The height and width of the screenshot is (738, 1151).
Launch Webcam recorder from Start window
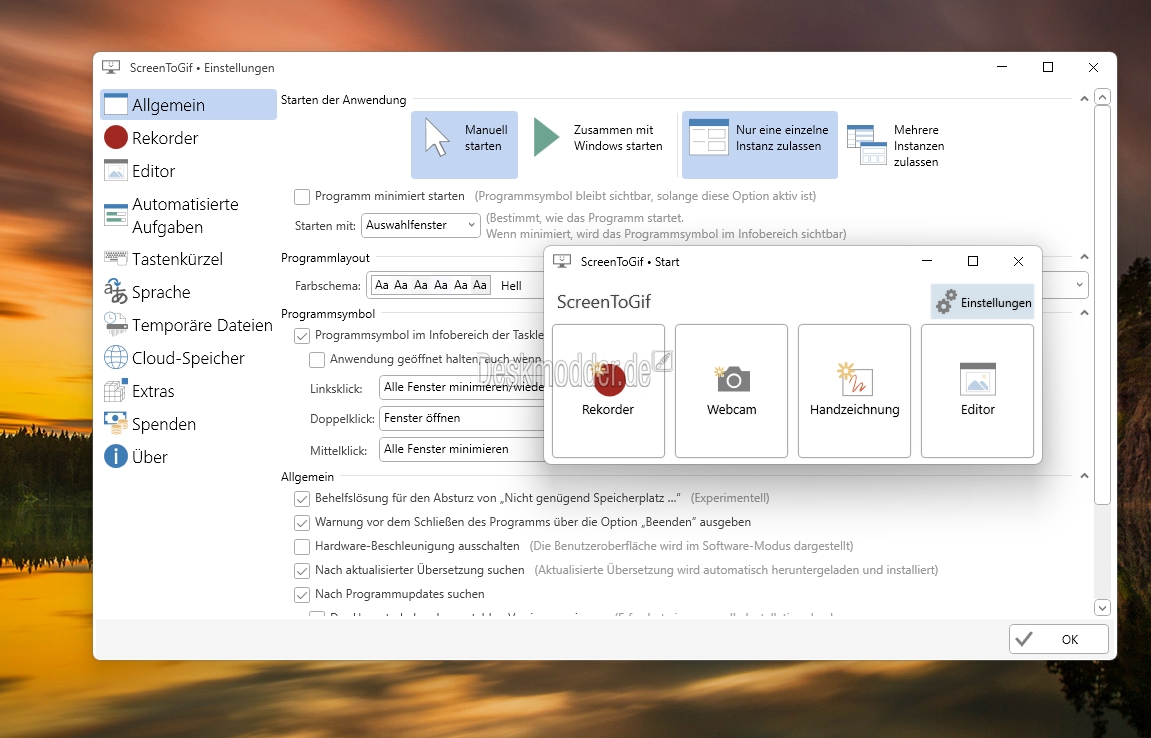coord(731,391)
